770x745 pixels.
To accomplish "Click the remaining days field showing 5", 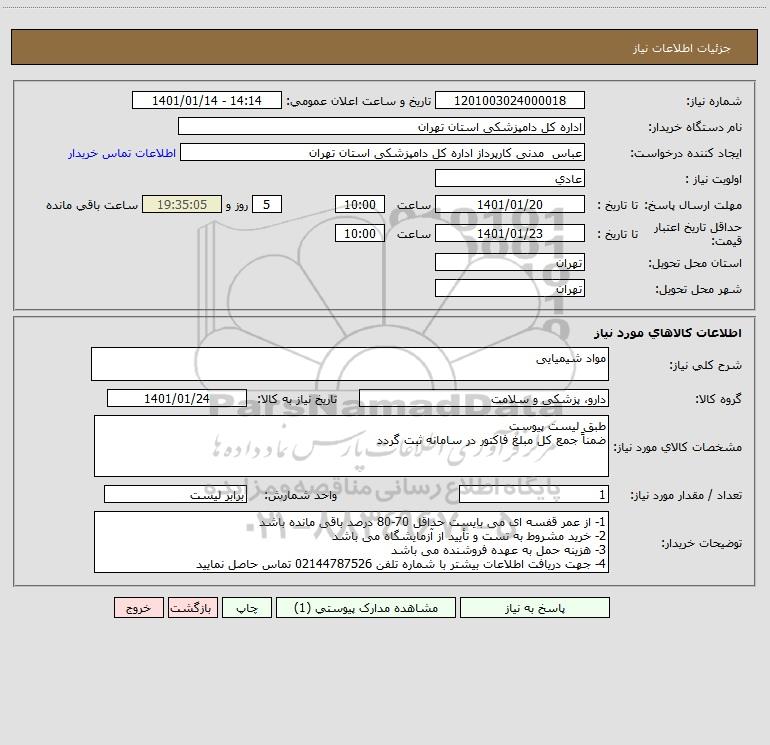I will [267, 204].
